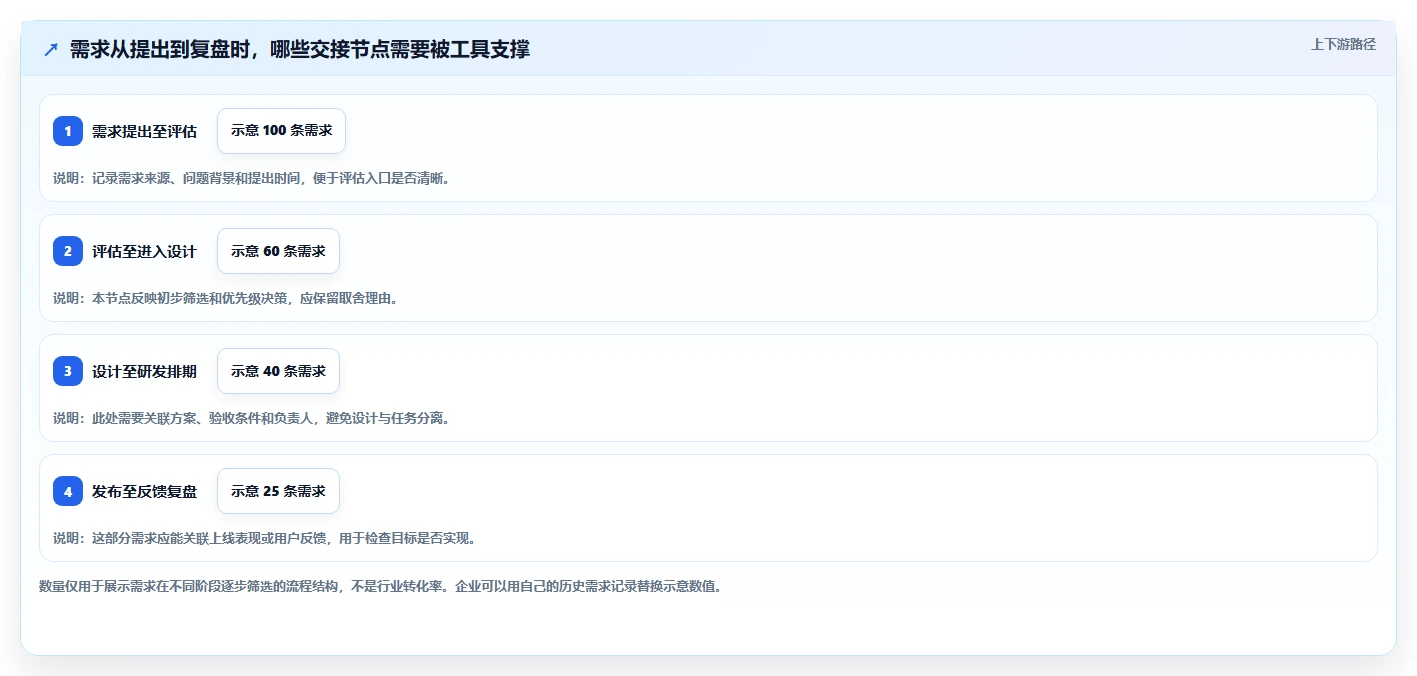Click the description about 关联方案、验收条件和负责人
The width and height of the screenshot is (1417, 676).
[x=251, y=418]
